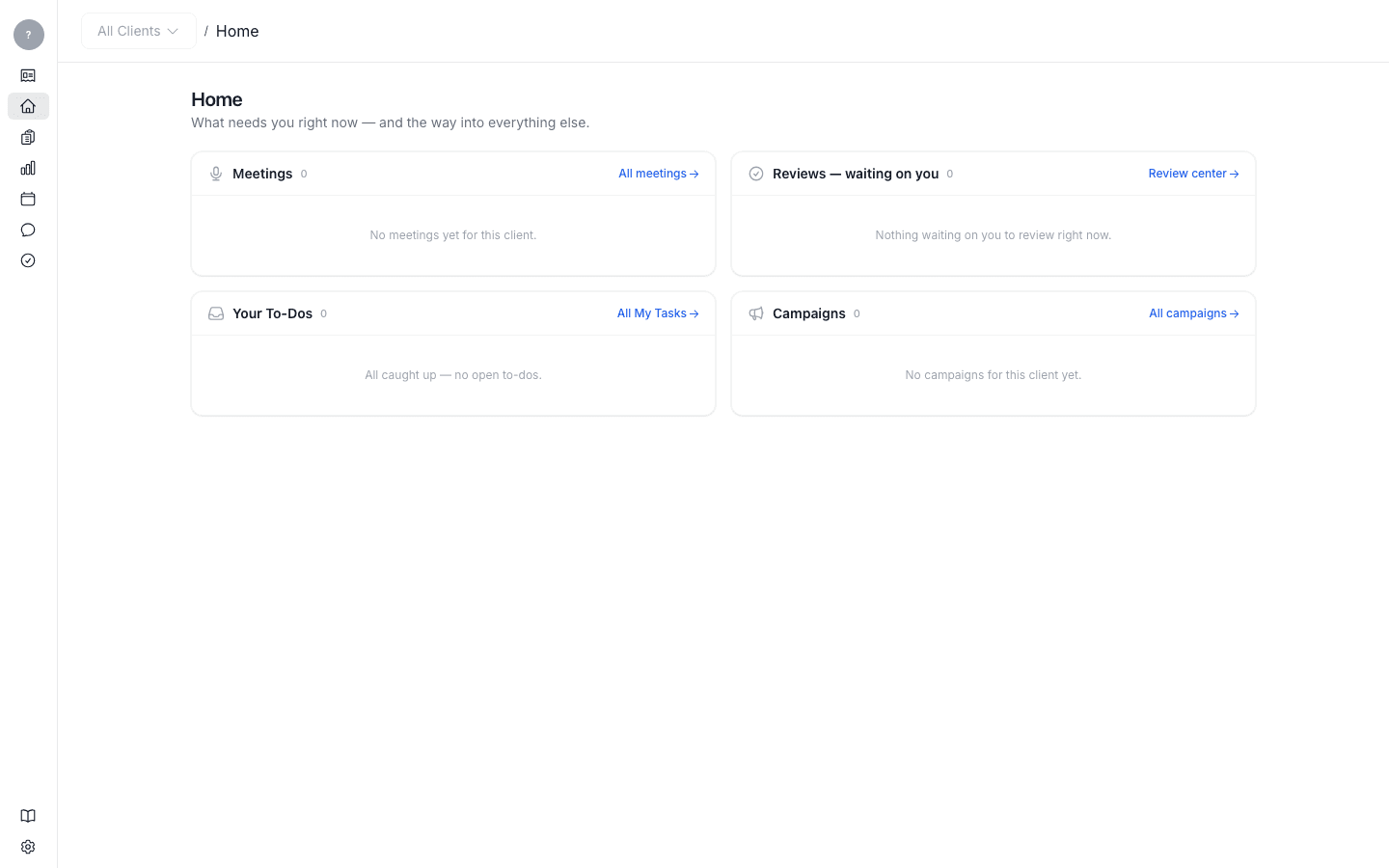This screenshot has height=868, width=1389.
Task: Click the microphone icon on Meetings card
Action: pos(216,174)
